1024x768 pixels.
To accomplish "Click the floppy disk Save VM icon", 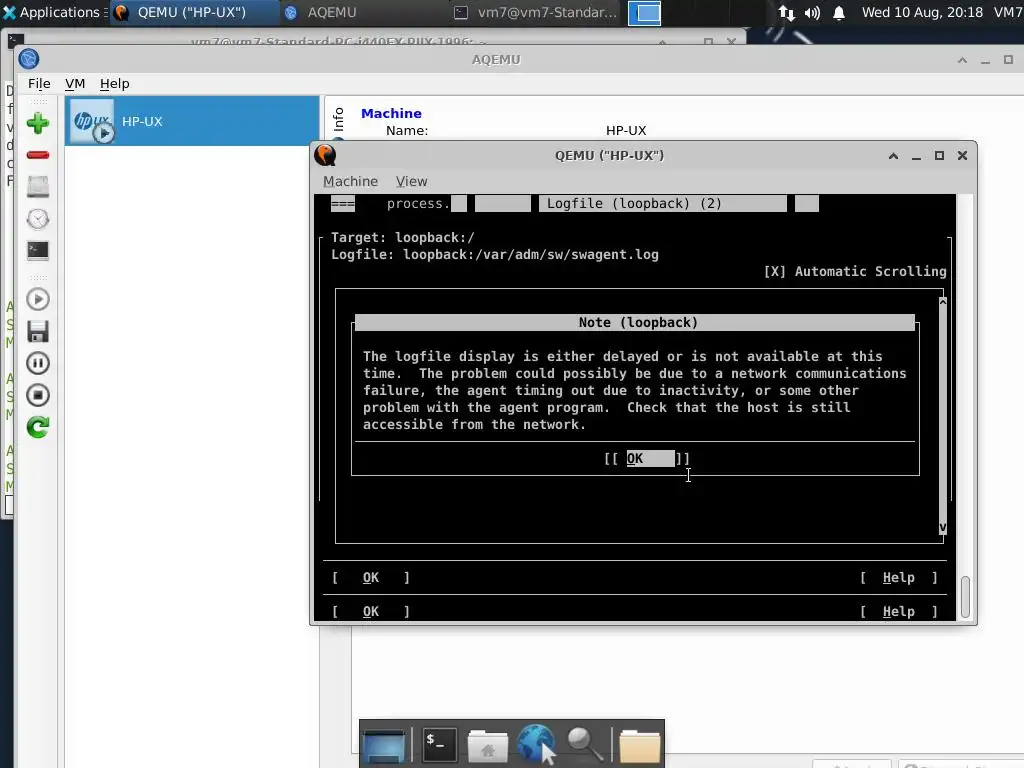I will [38, 332].
